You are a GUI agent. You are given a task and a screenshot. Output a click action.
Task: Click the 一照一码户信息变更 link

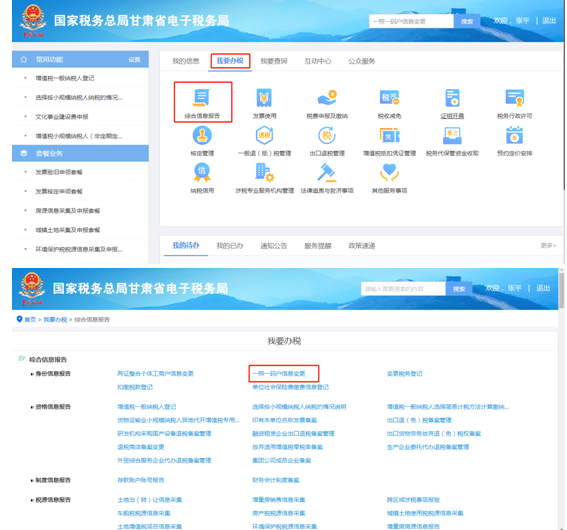279,373
